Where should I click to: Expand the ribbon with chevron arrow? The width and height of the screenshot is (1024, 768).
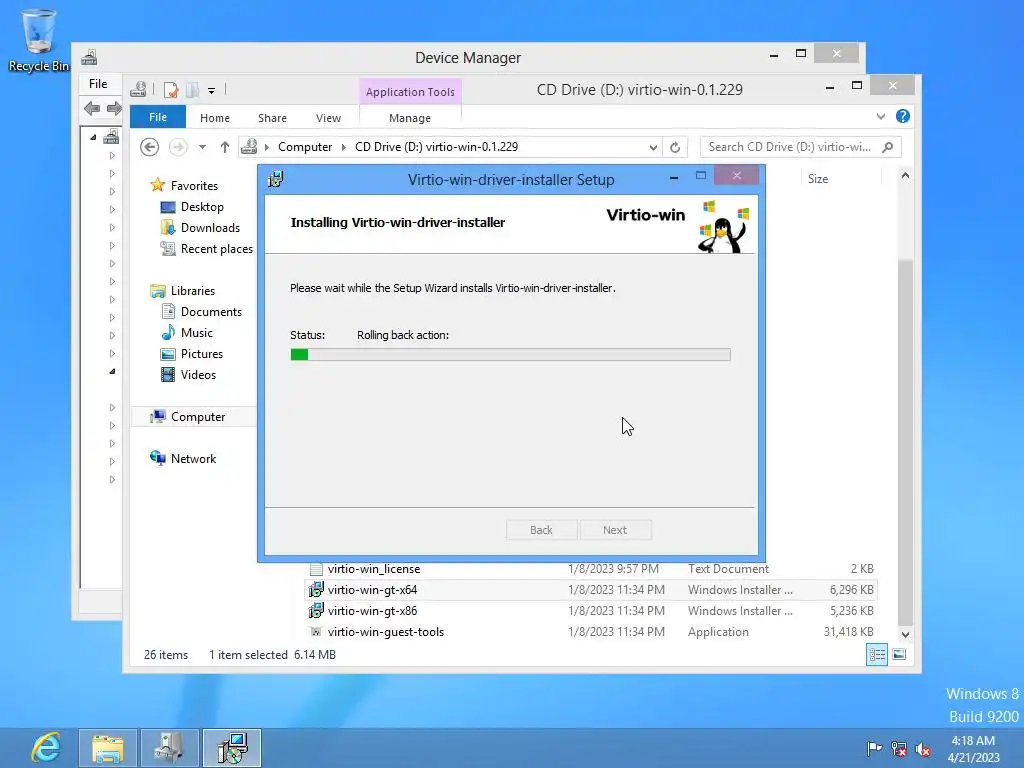[881, 117]
